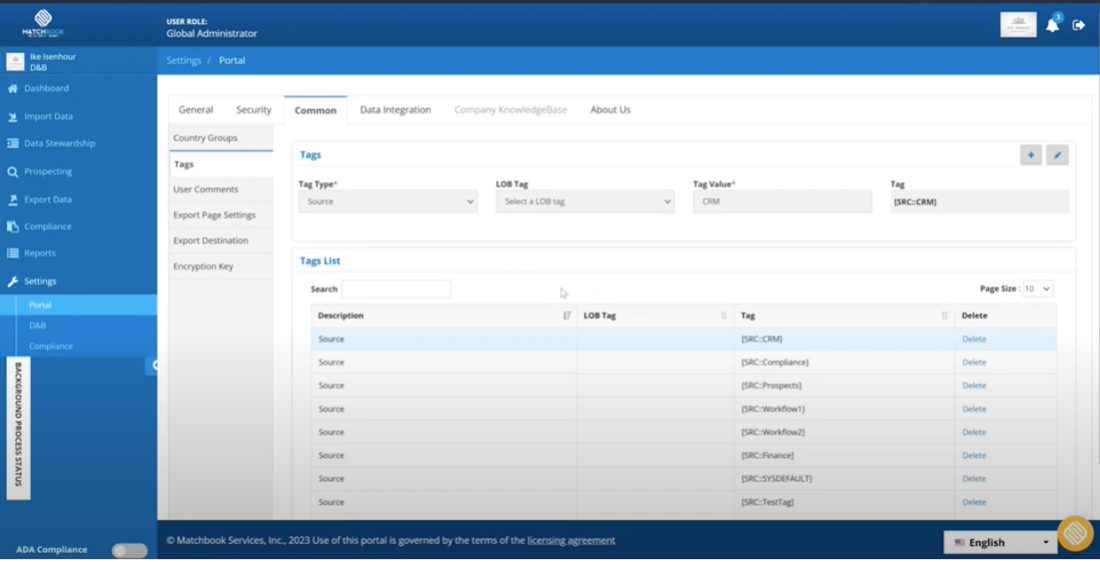
Task: Delete the [SRC::Workflow1] tag
Action: point(974,409)
